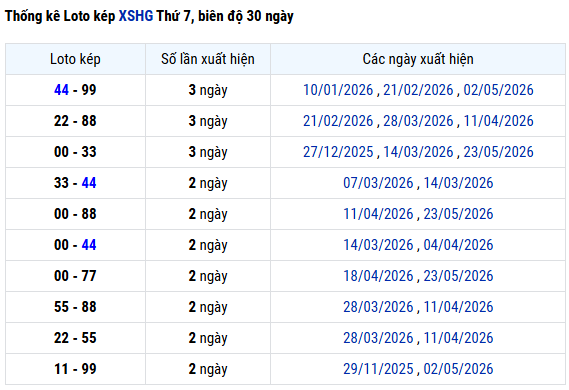The height and width of the screenshot is (390, 569).
Task: Open date 28/03/2026 in the 22 - 88 row
Action: [x=418, y=121]
